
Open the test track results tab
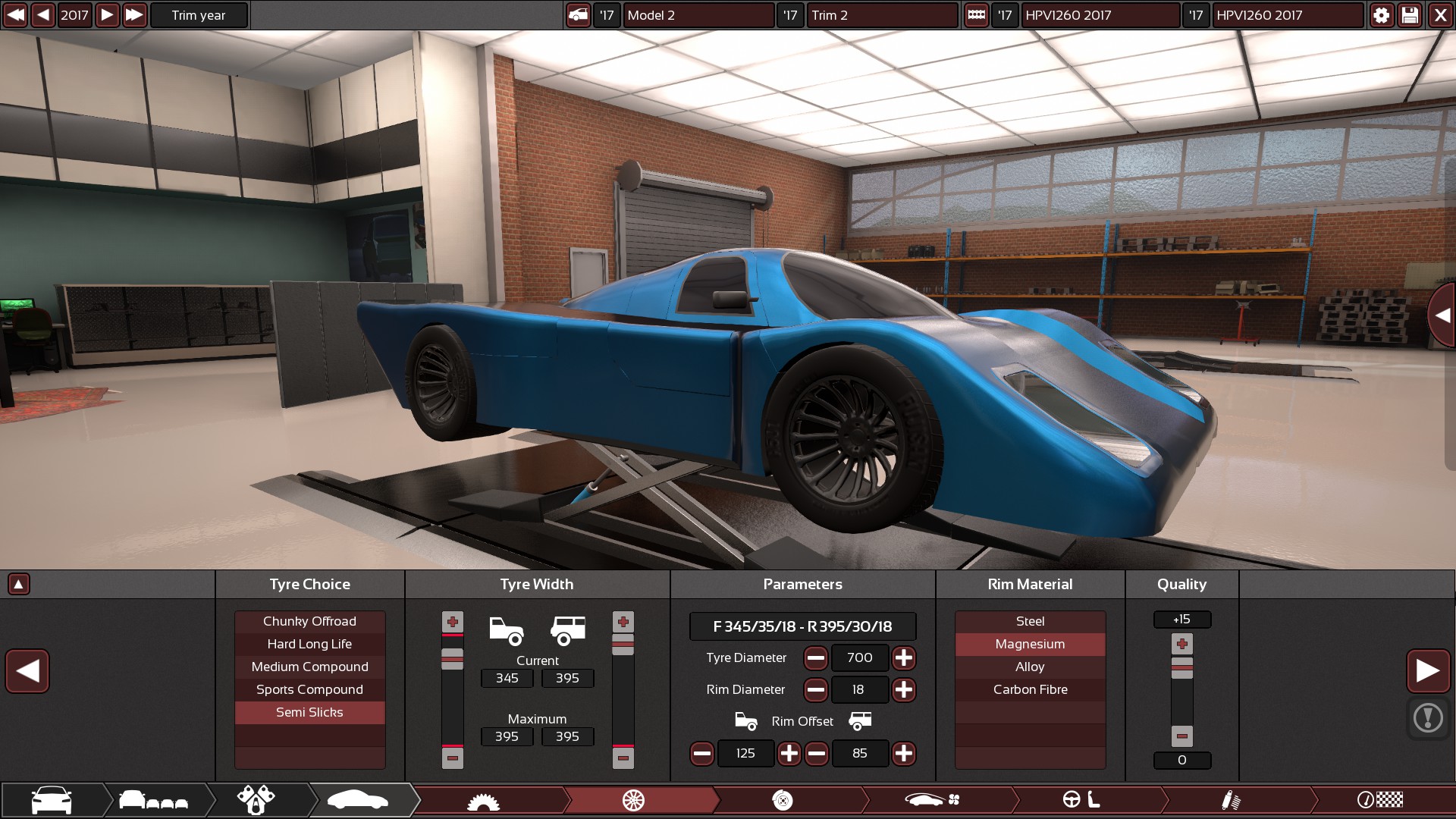pos(1379,800)
